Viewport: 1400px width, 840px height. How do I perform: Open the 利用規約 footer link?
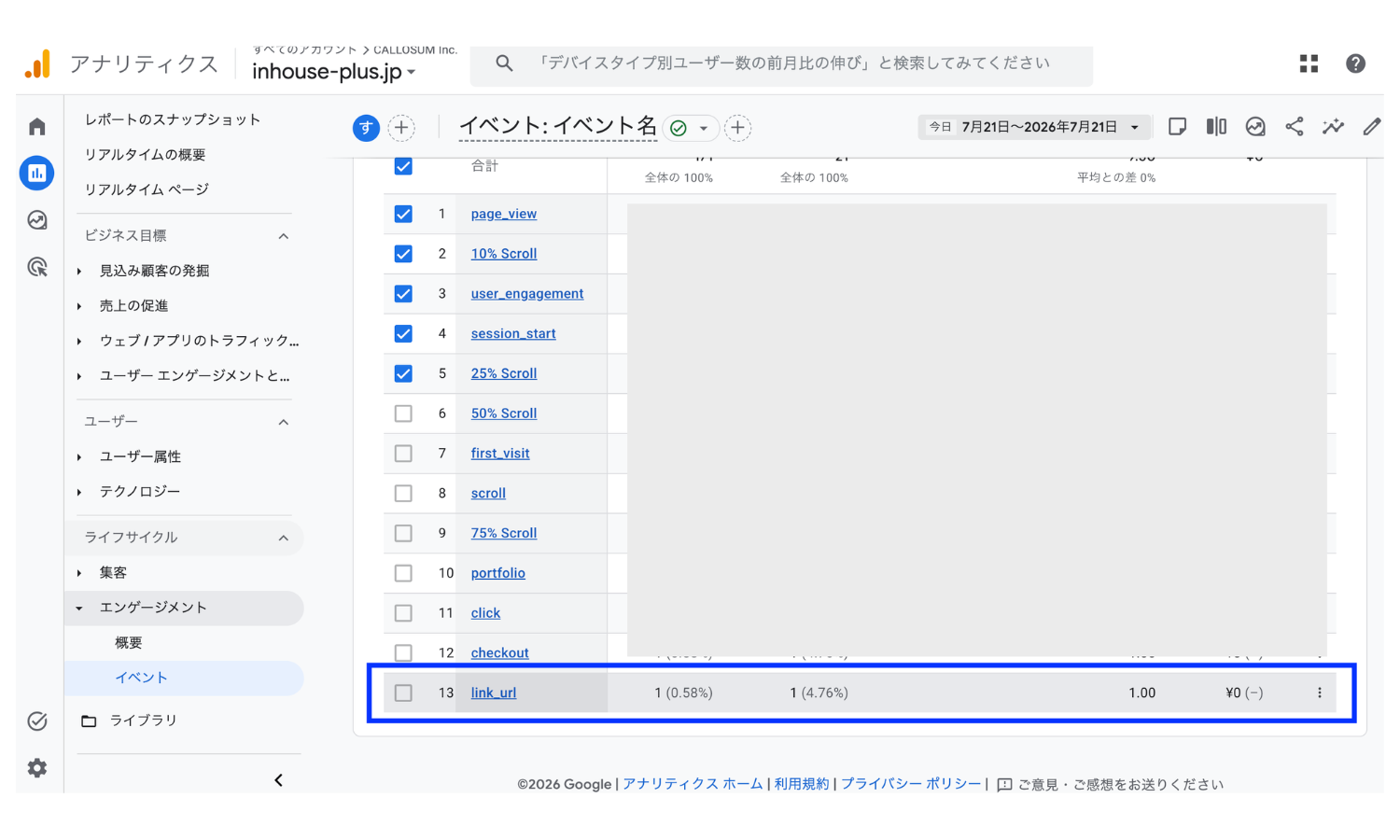[x=802, y=784]
